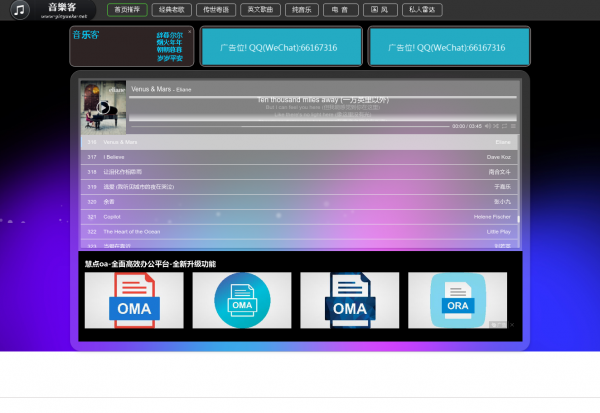Click the round teal OMA icon
The image size is (600, 413).
[241, 300]
